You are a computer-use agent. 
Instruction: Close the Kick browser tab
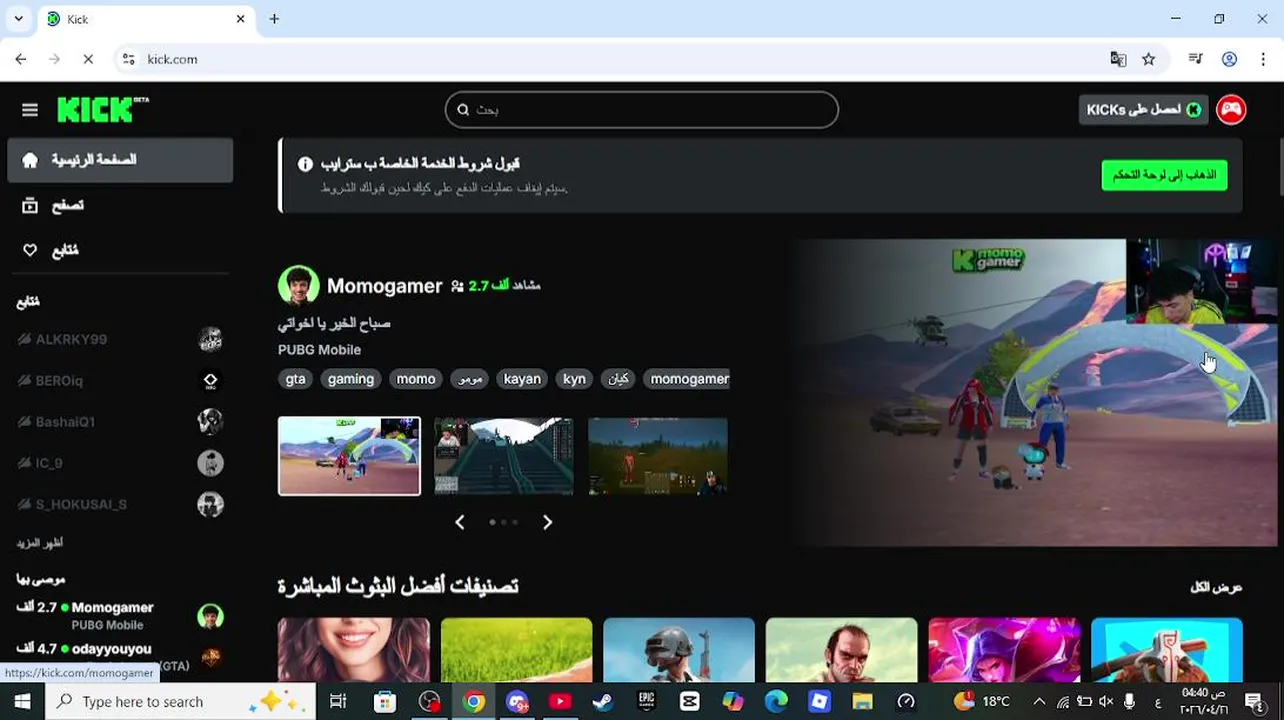pos(240,19)
